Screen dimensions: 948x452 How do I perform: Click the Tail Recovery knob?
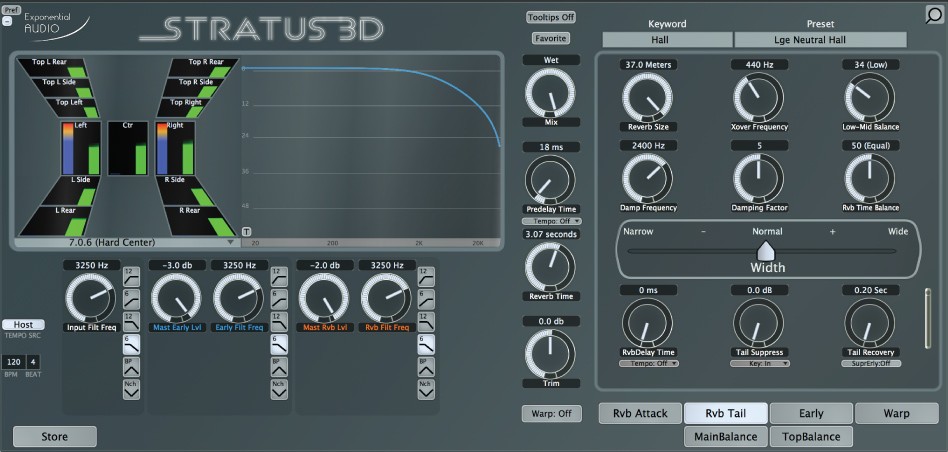pyautogui.click(x=870, y=323)
